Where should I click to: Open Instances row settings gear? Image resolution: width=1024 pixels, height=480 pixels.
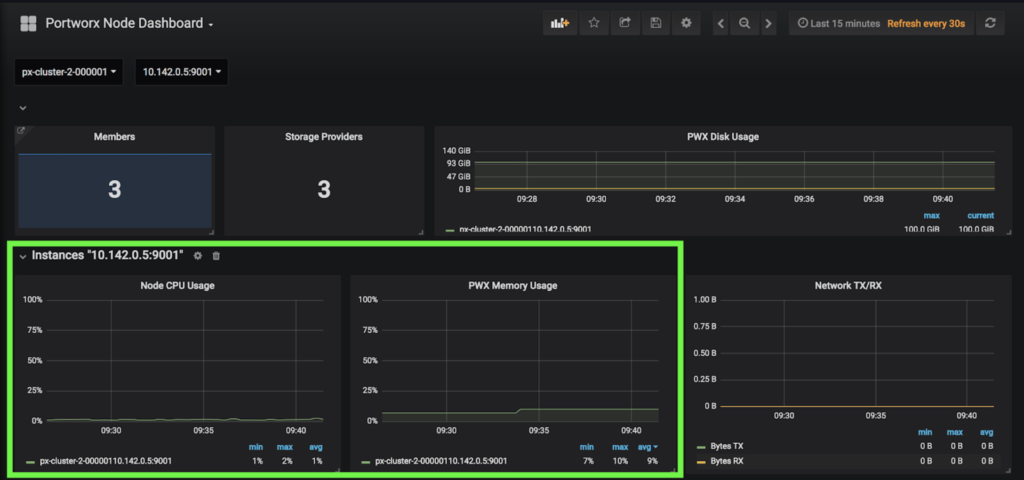[x=197, y=256]
